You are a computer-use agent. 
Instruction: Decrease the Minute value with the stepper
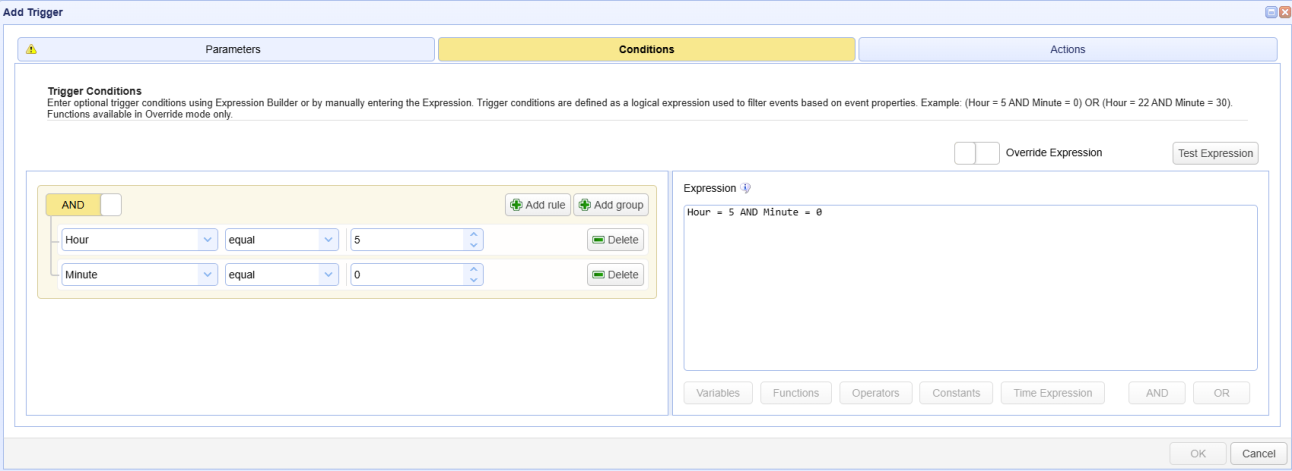coord(474,279)
